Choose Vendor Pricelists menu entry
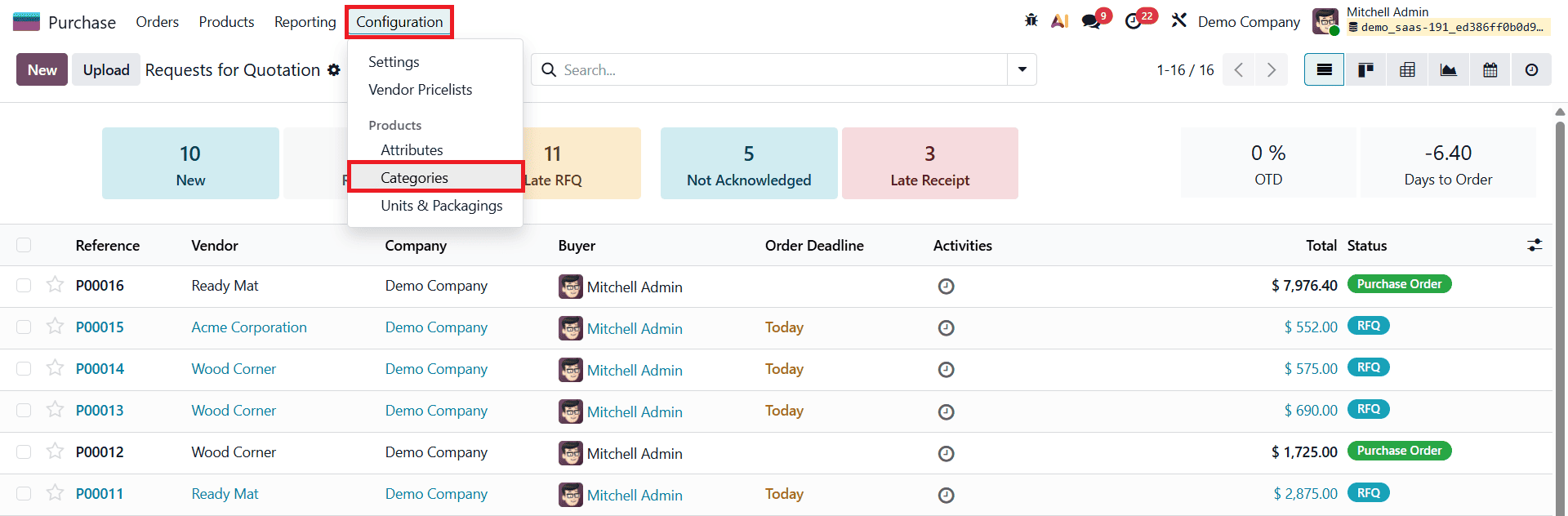 click(420, 90)
